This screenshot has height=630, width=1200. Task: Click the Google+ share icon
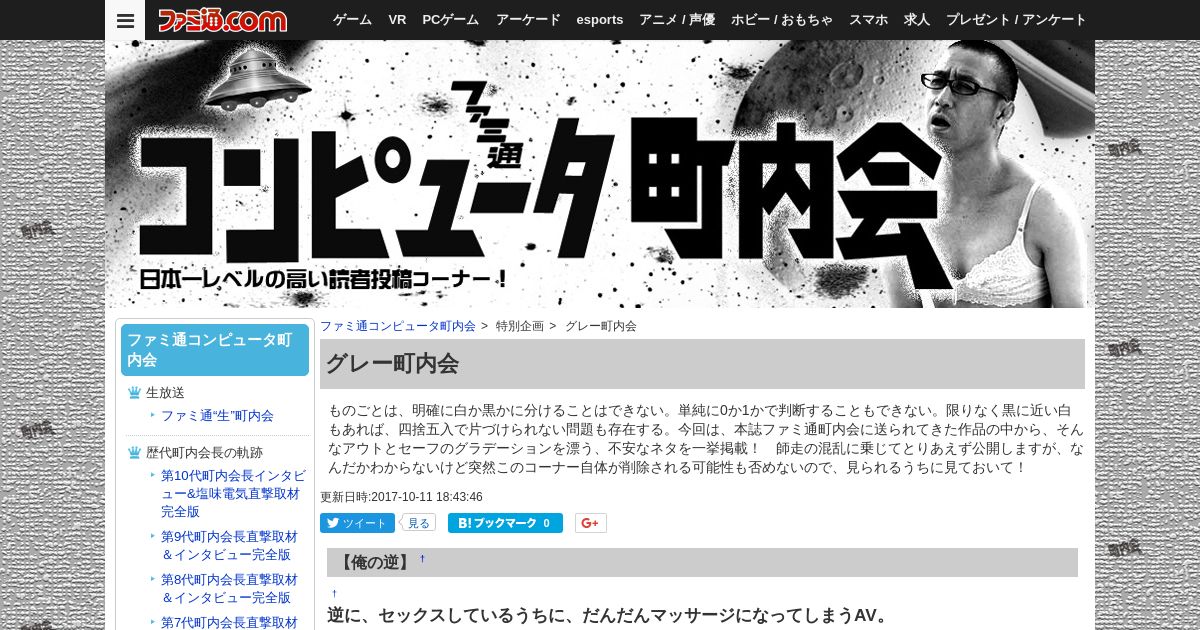pyautogui.click(x=591, y=523)
